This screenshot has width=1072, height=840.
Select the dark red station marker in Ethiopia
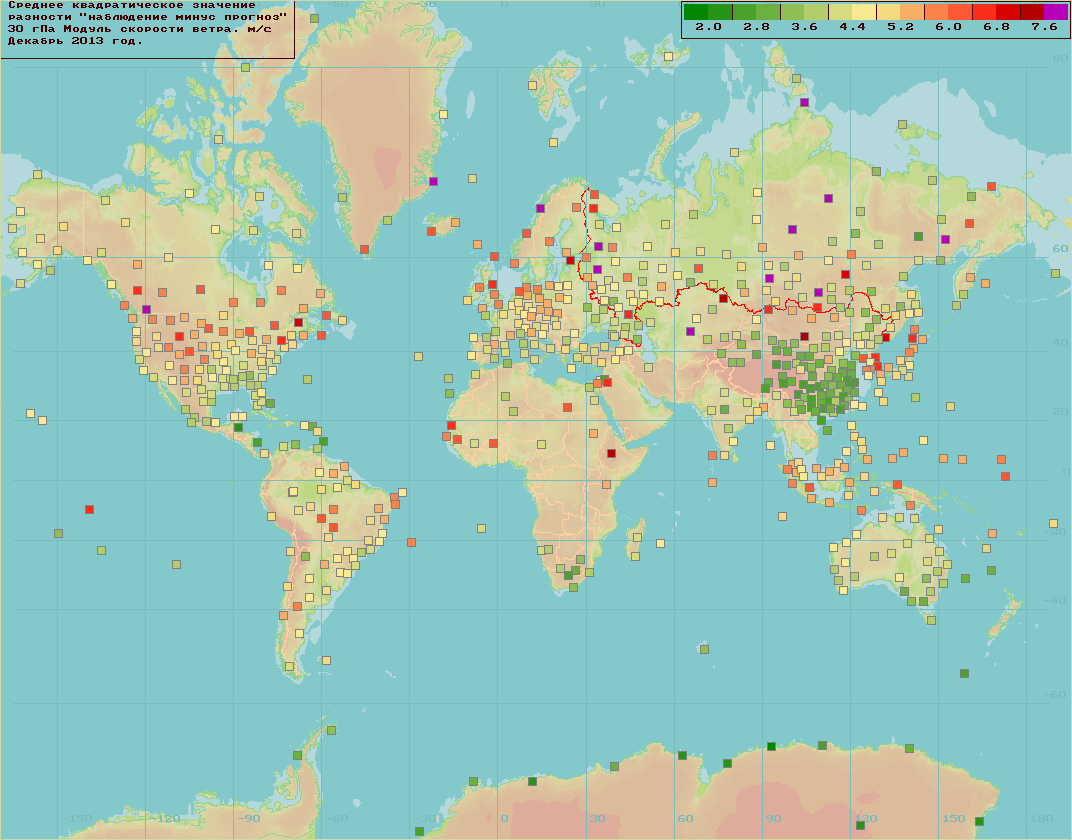coord(612,453)
